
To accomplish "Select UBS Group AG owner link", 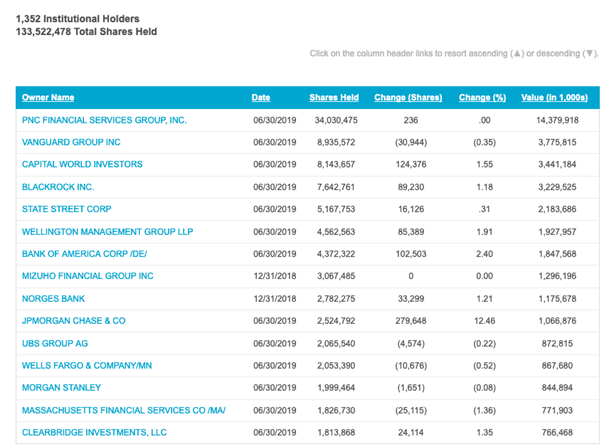I will [55, 343].
